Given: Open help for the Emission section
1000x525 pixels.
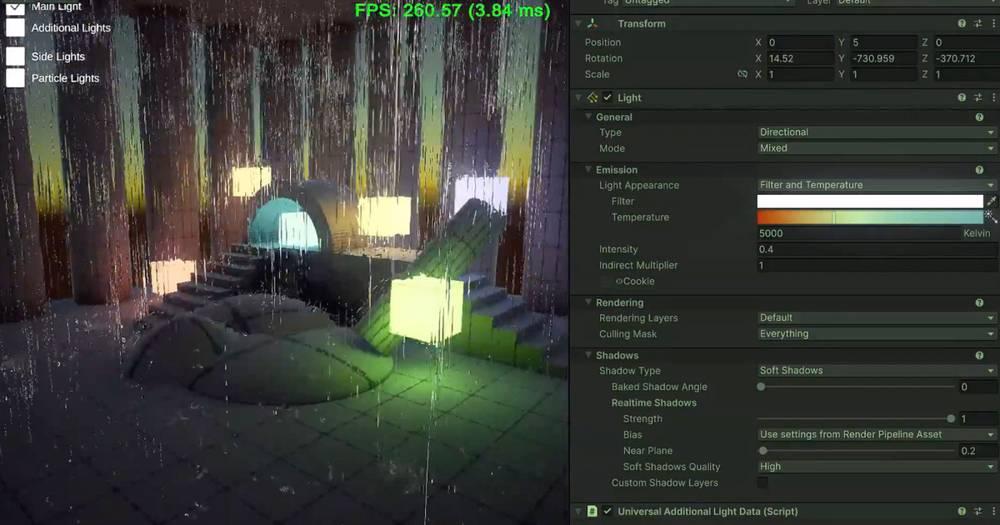Looking at the screenshot, I should (x=980, y=170).
